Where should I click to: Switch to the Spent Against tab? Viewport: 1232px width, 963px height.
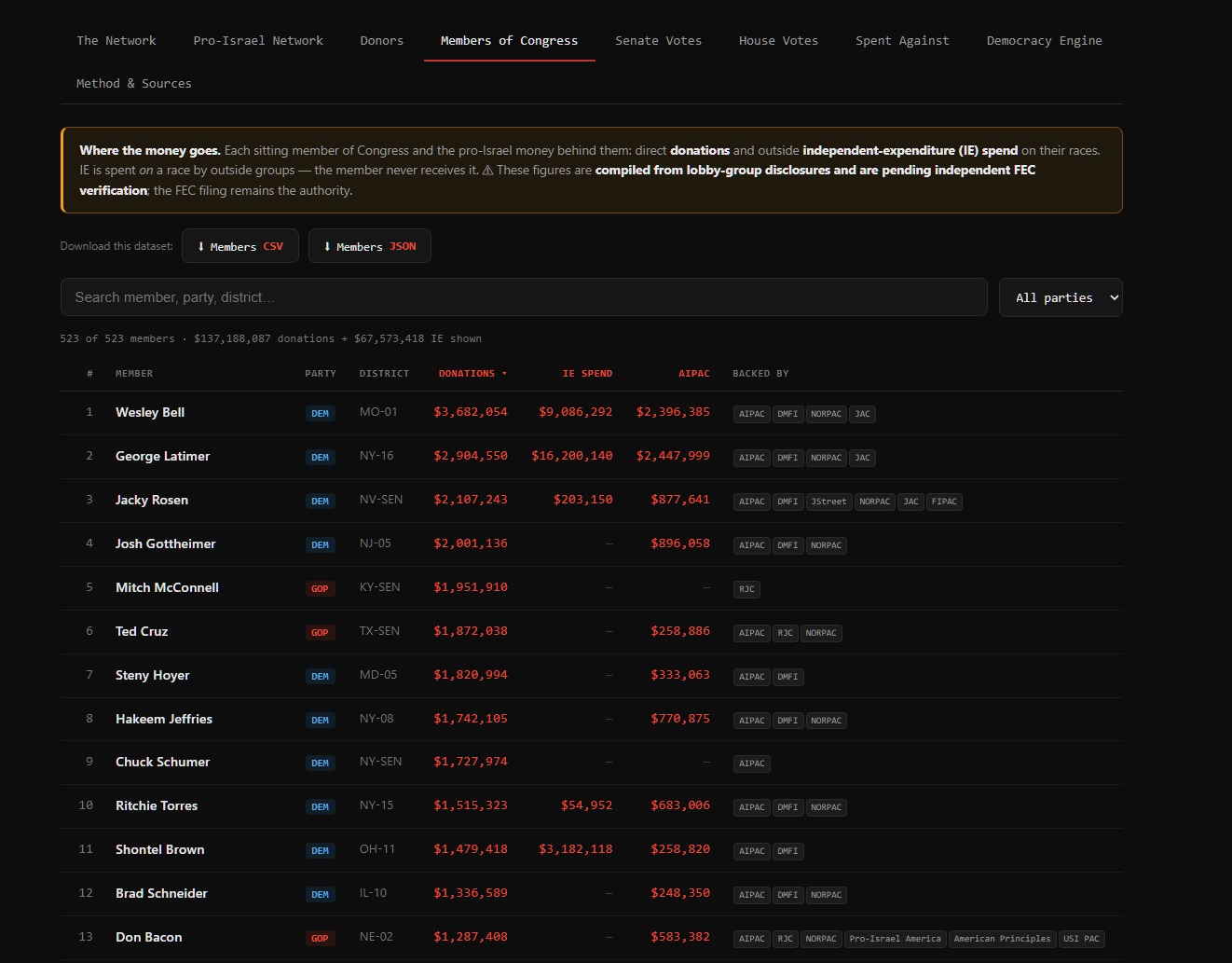pos(902,41)
